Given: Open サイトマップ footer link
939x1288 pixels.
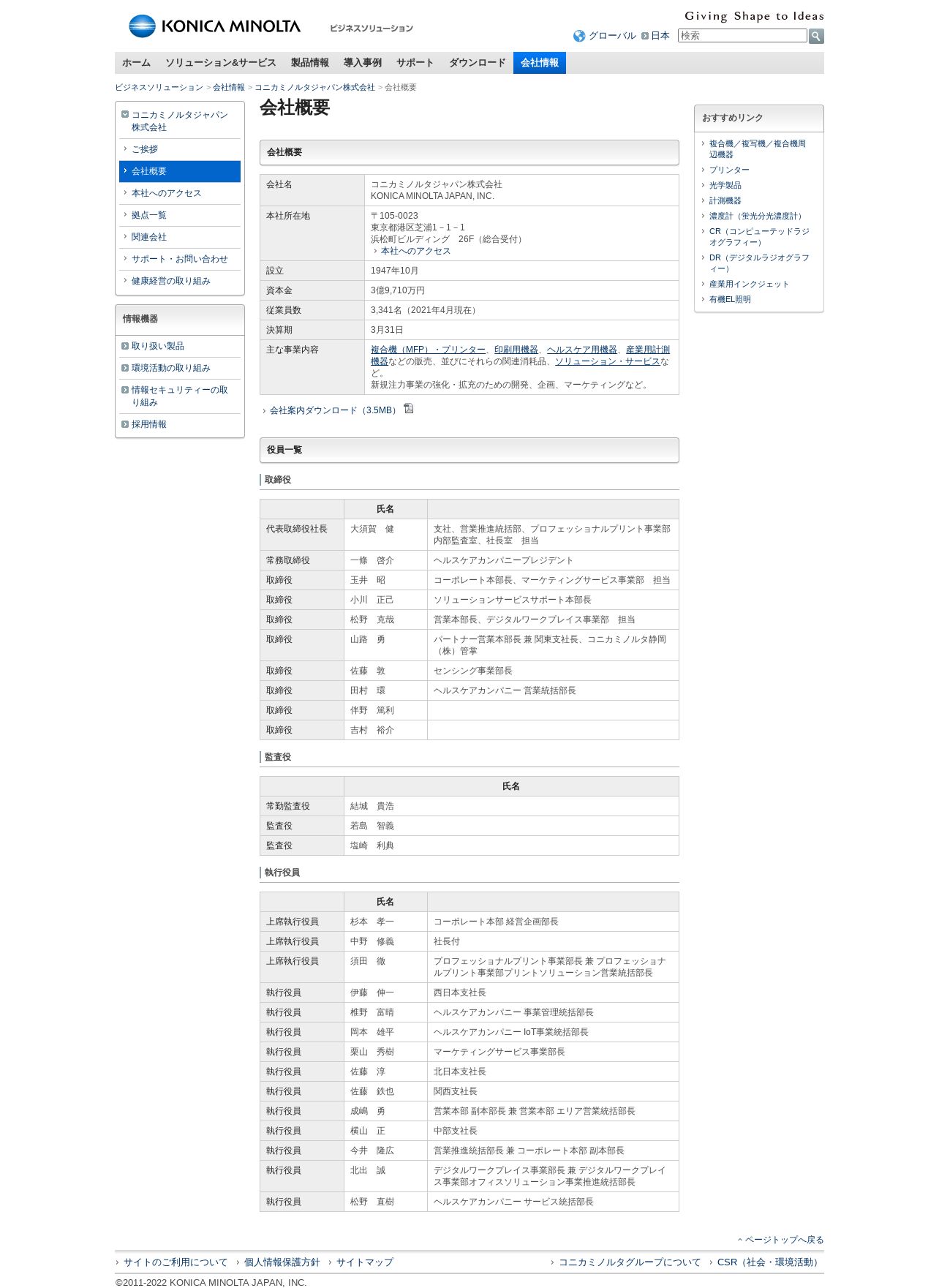Looking at the screenshot, I should coord(365,1262).
